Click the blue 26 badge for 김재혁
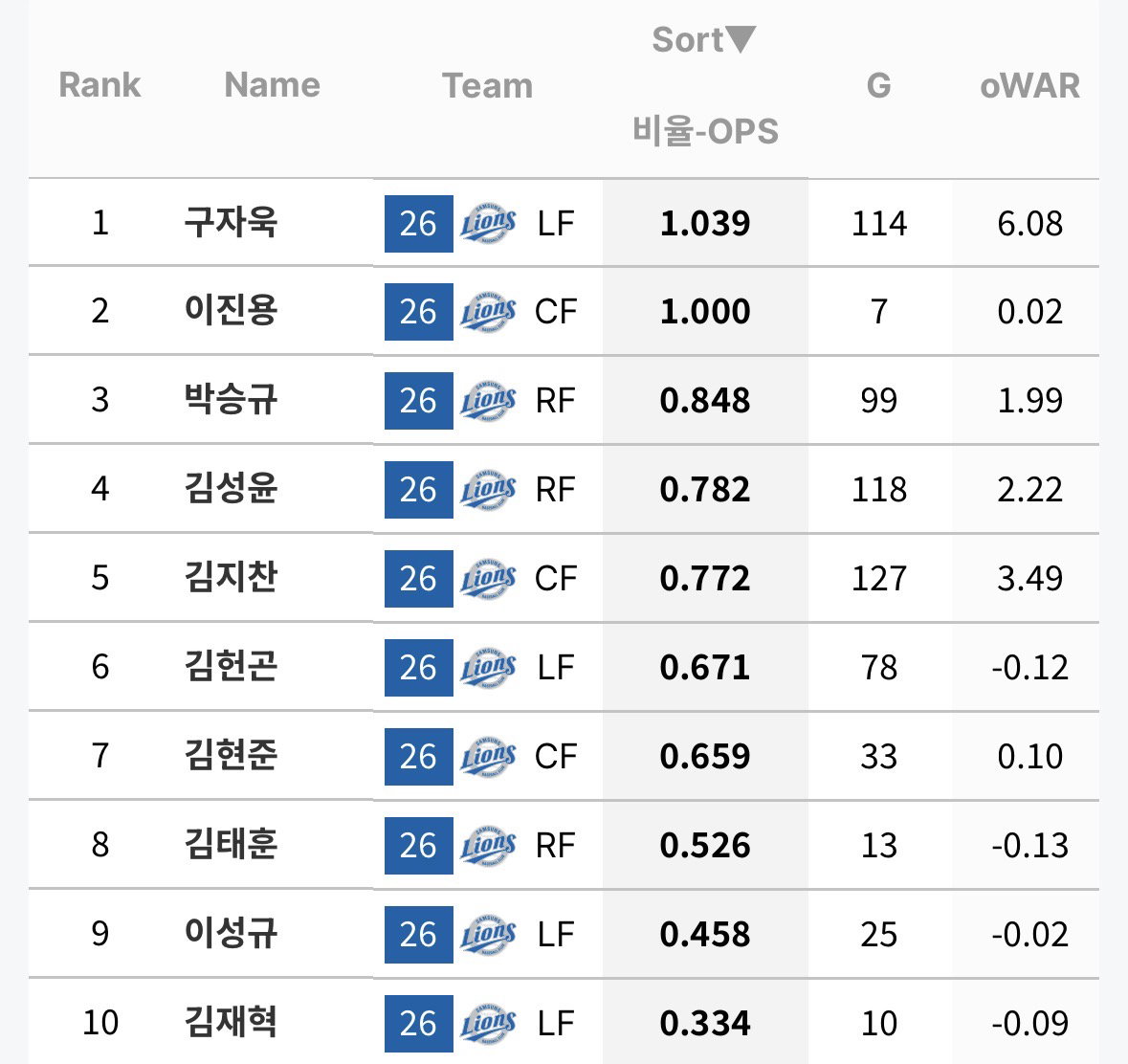The image size is (1128, 1064). (419, 1023)
